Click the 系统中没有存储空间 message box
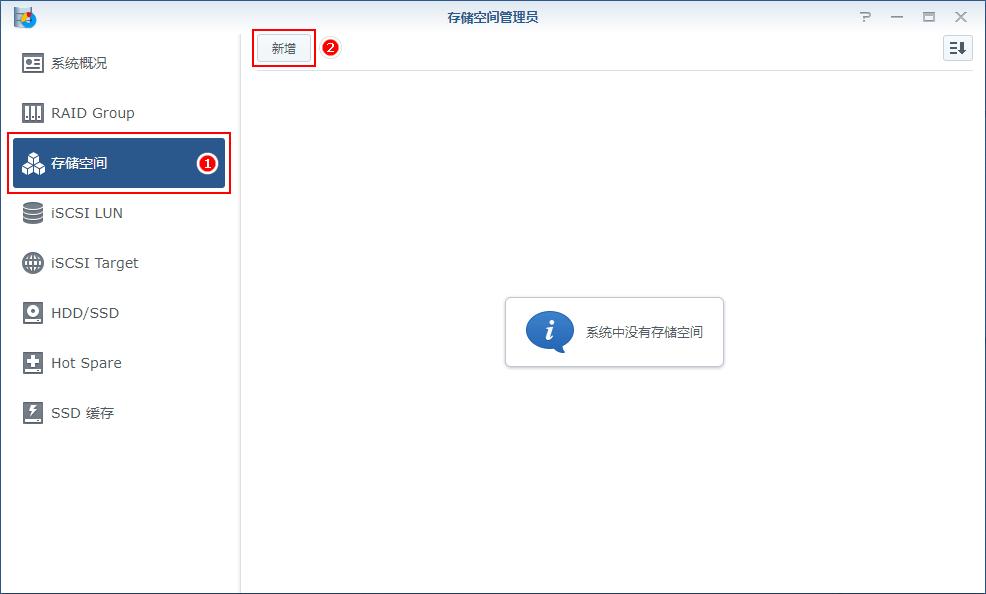This screenshot has width=986, height=594. point(614,331)
